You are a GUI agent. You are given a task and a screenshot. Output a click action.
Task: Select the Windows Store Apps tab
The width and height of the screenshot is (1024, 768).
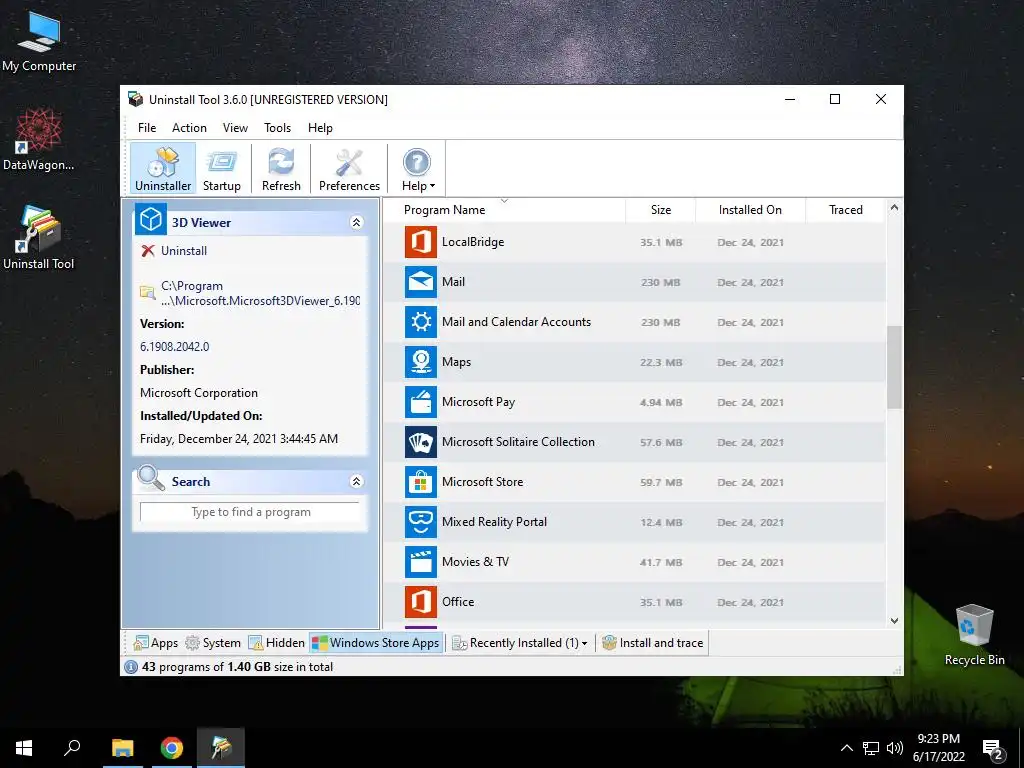point(376,643)
